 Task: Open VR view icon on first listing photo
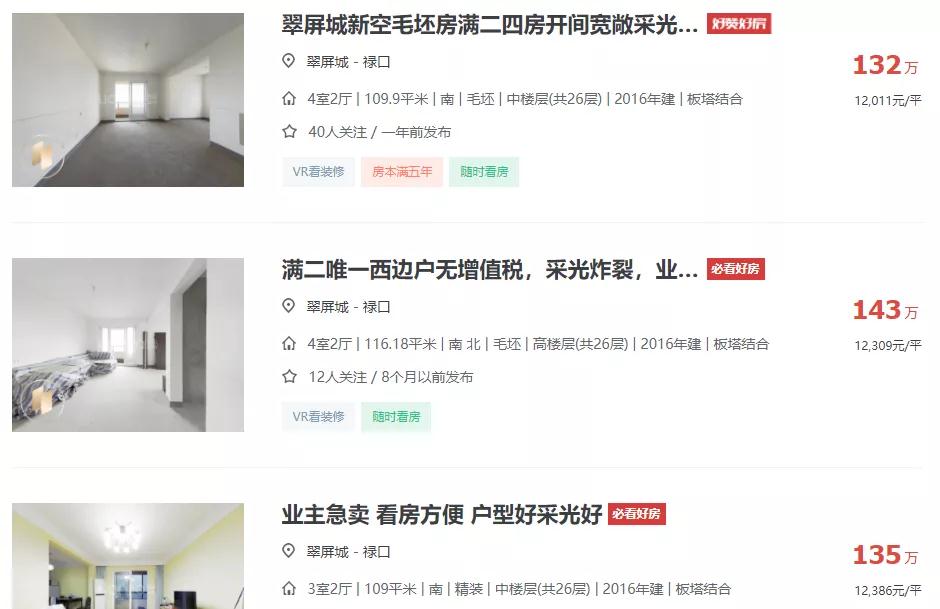click(43, 156)
